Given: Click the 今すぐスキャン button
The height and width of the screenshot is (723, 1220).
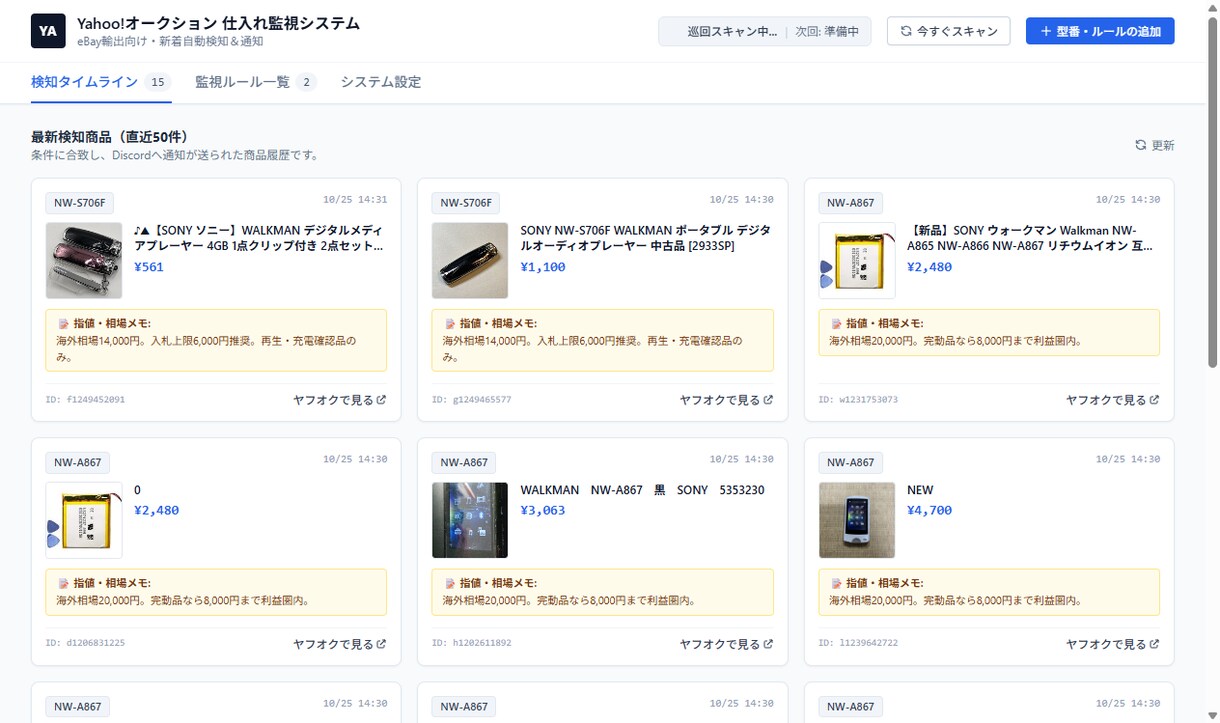Looking at the screenshot, I should point(949,31).
